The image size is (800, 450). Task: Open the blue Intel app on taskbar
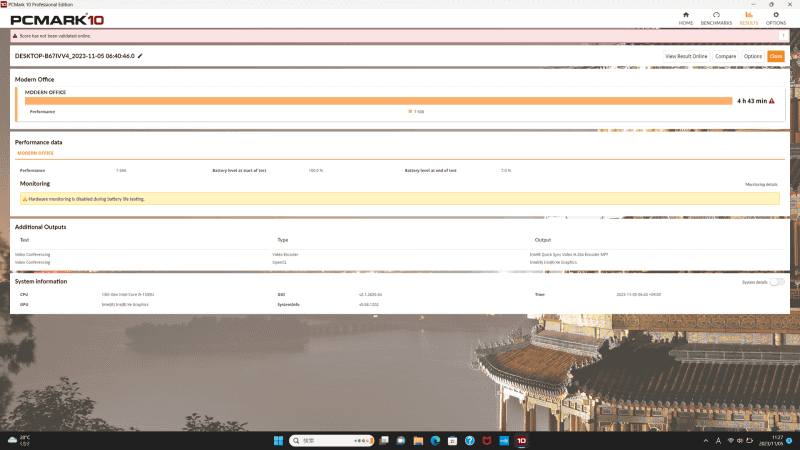click(504, 440)
